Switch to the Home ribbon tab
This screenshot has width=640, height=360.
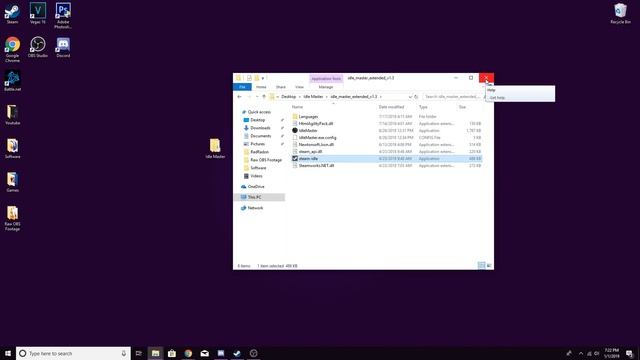(261, 87)
